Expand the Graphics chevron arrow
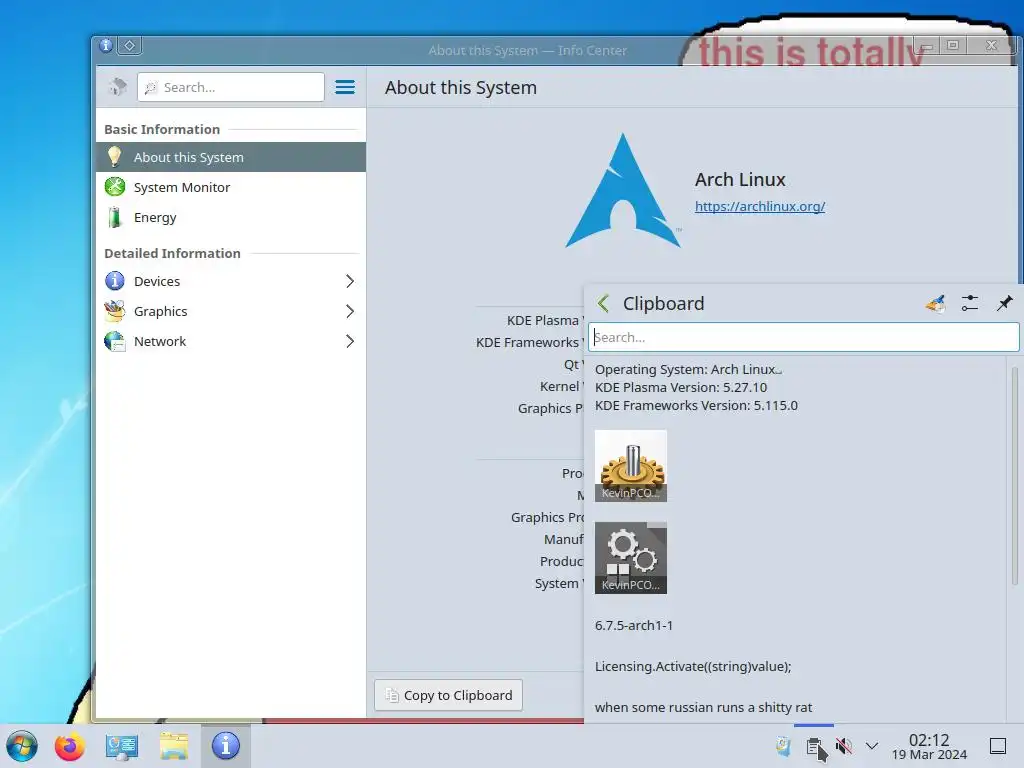 click(350, 312)
